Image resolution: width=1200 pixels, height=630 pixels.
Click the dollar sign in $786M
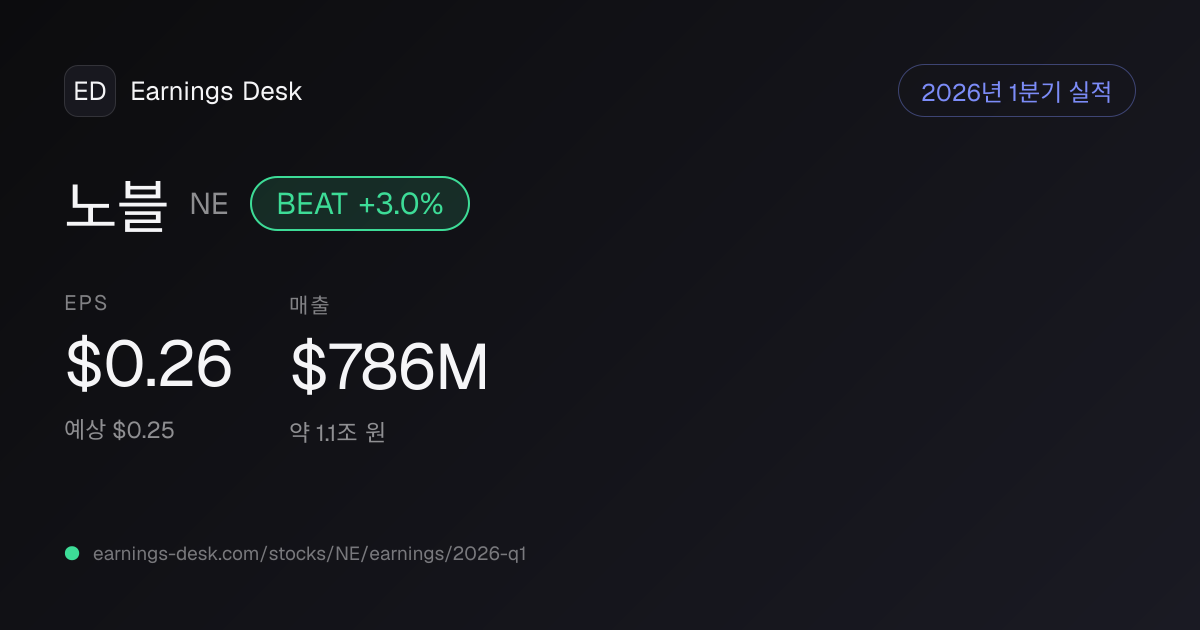[308, 367]
